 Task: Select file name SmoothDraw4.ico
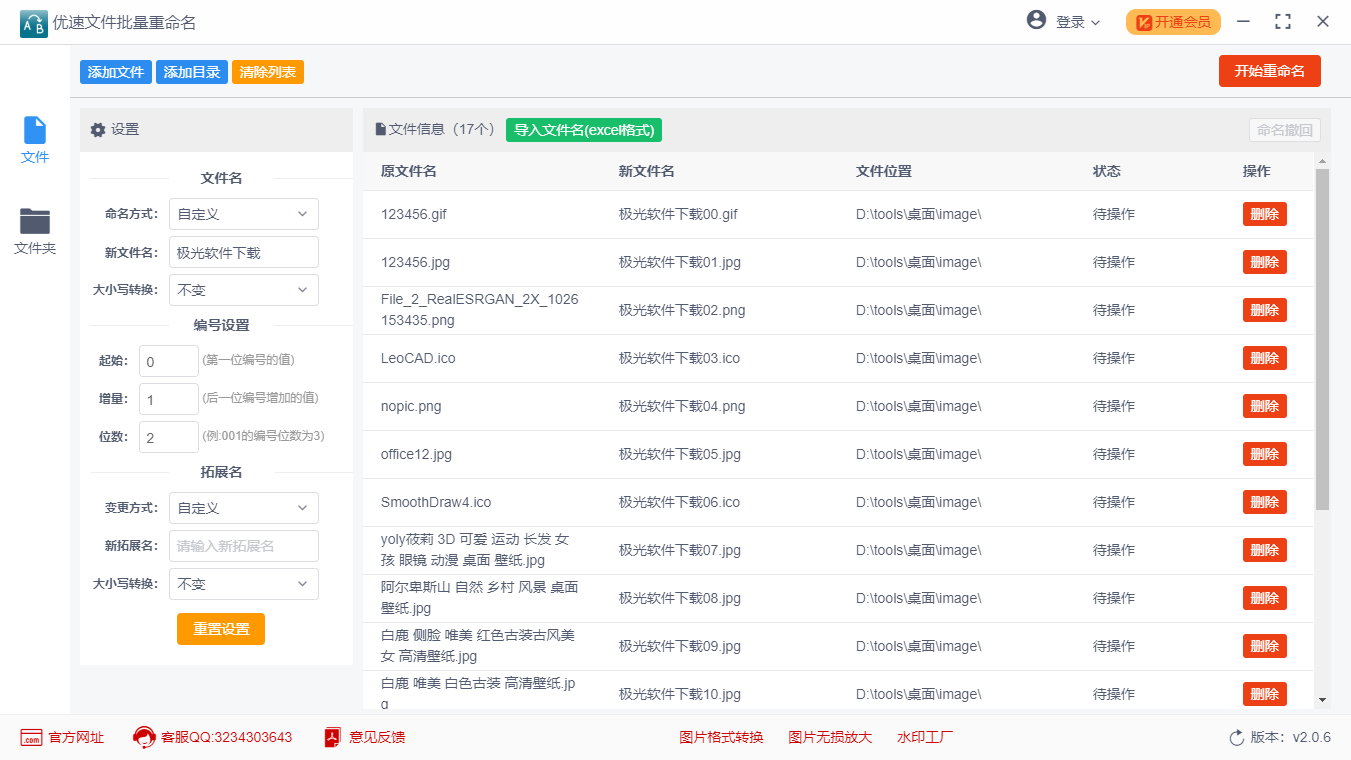[436, 502]
